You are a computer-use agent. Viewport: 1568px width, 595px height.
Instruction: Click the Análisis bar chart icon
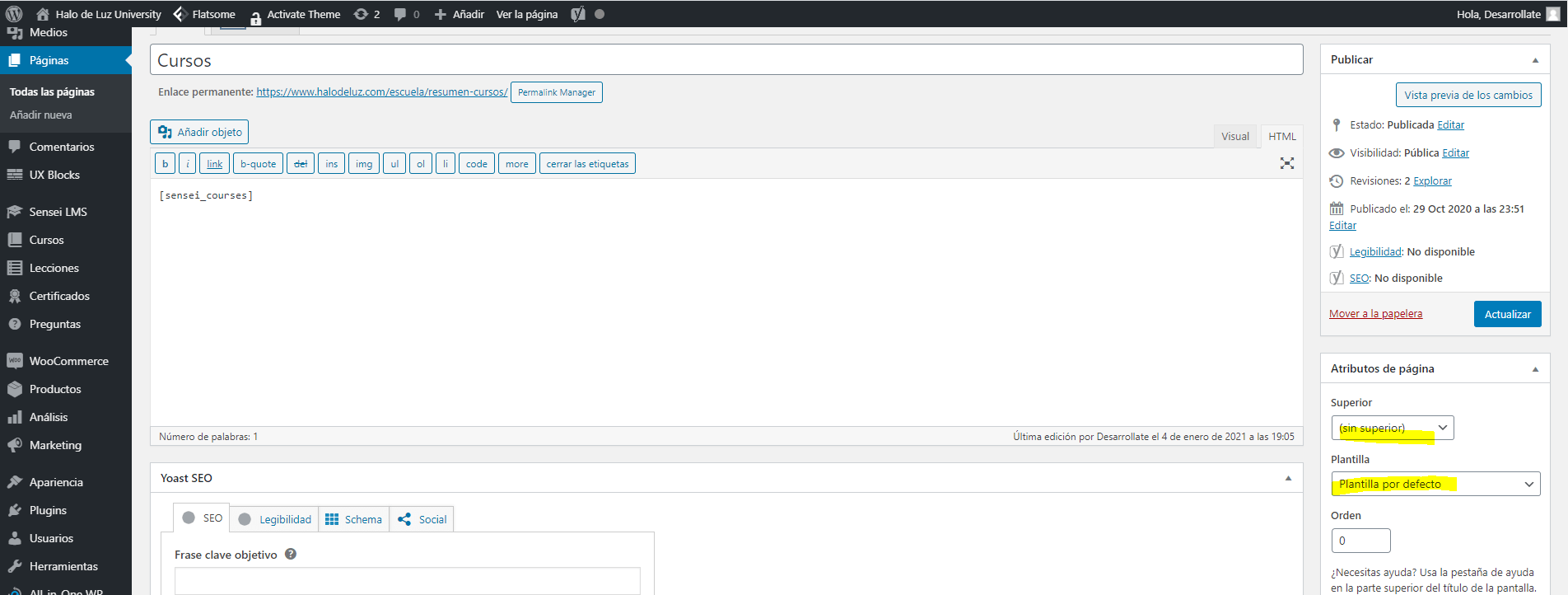coord(14,417)
